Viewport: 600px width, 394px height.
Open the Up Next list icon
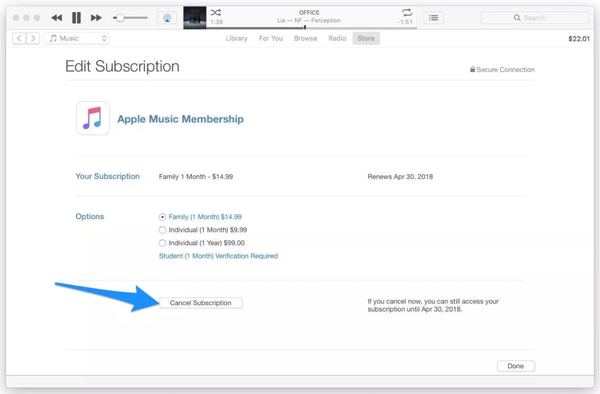coord(433,18)
